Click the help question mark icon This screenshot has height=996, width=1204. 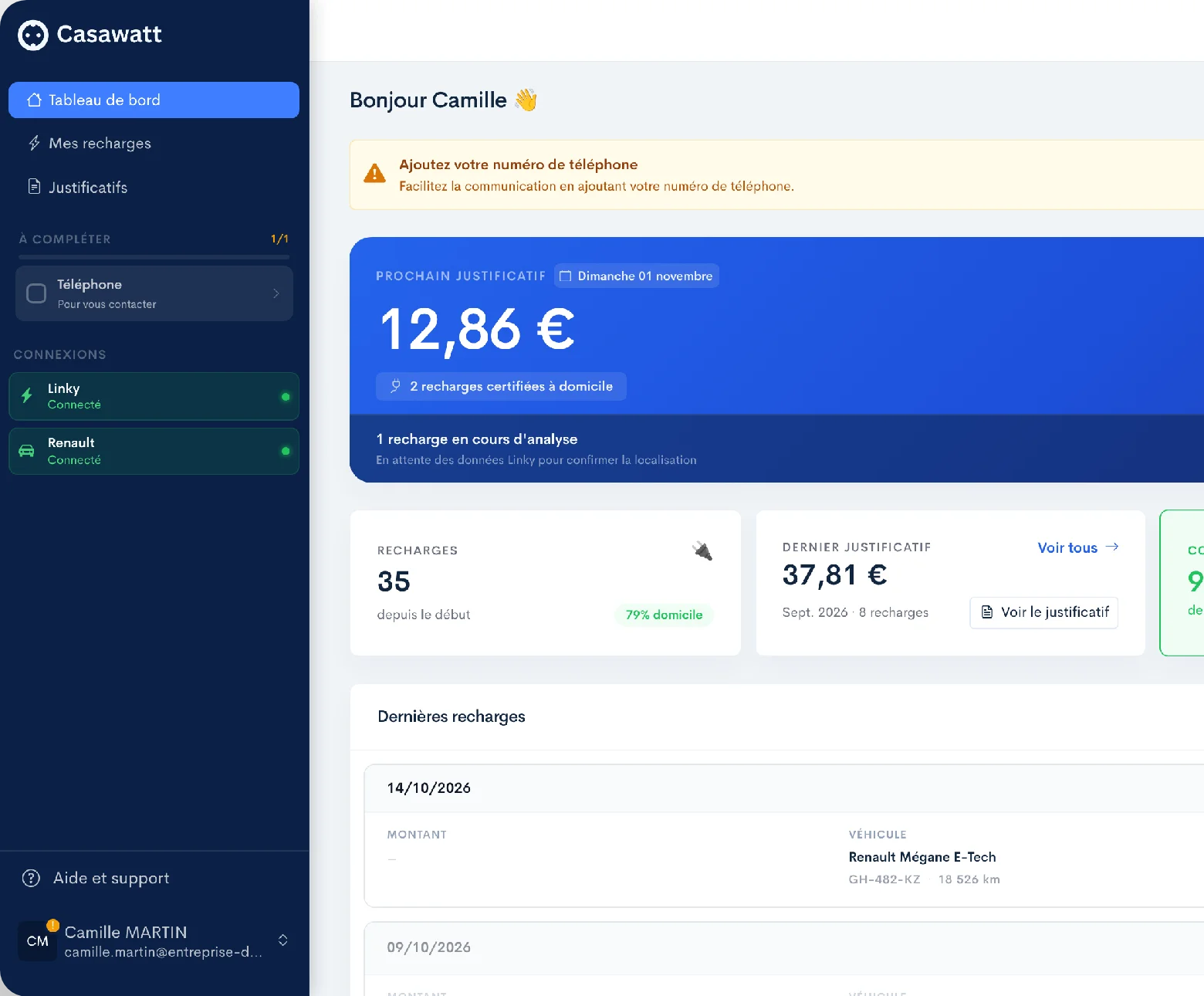coord(31,878)
